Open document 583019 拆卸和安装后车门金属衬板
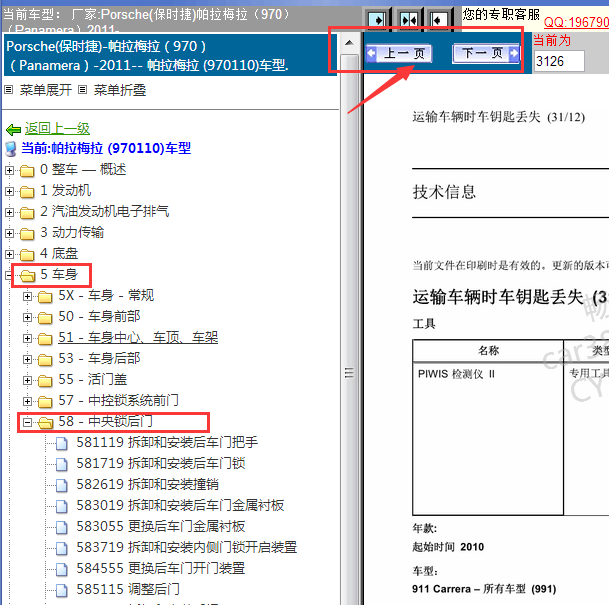Image resolution: width=609 pixels, height=605 pixels. click(x=180, y=505)
